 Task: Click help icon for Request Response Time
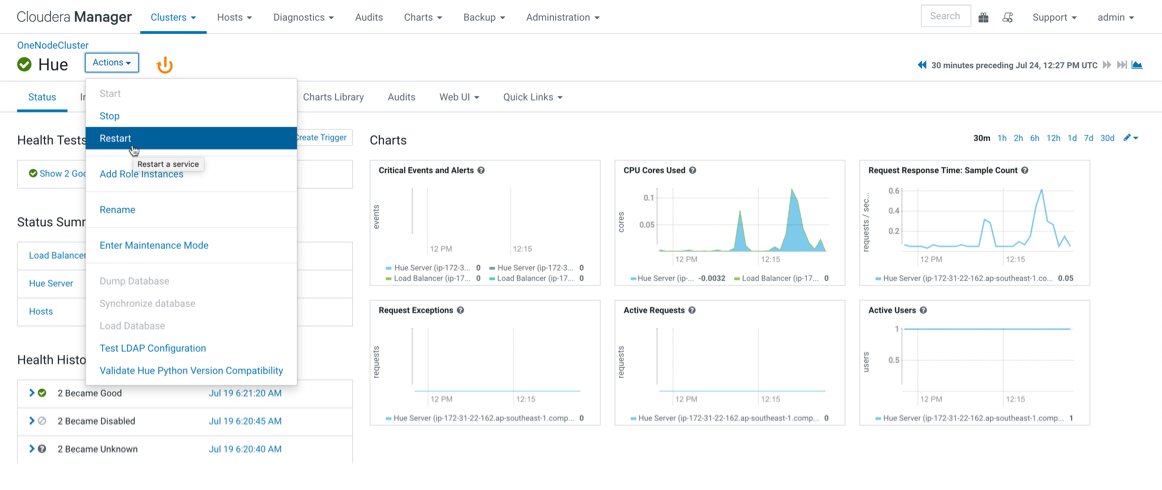pos(1025,170)
